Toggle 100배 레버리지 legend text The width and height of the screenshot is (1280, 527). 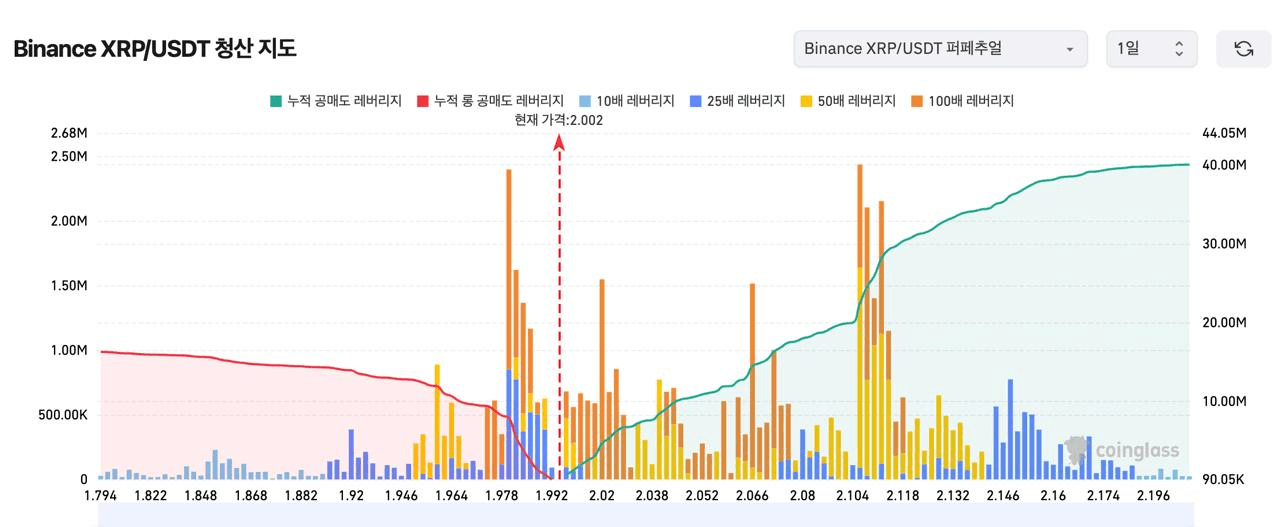tap(970, 101)
